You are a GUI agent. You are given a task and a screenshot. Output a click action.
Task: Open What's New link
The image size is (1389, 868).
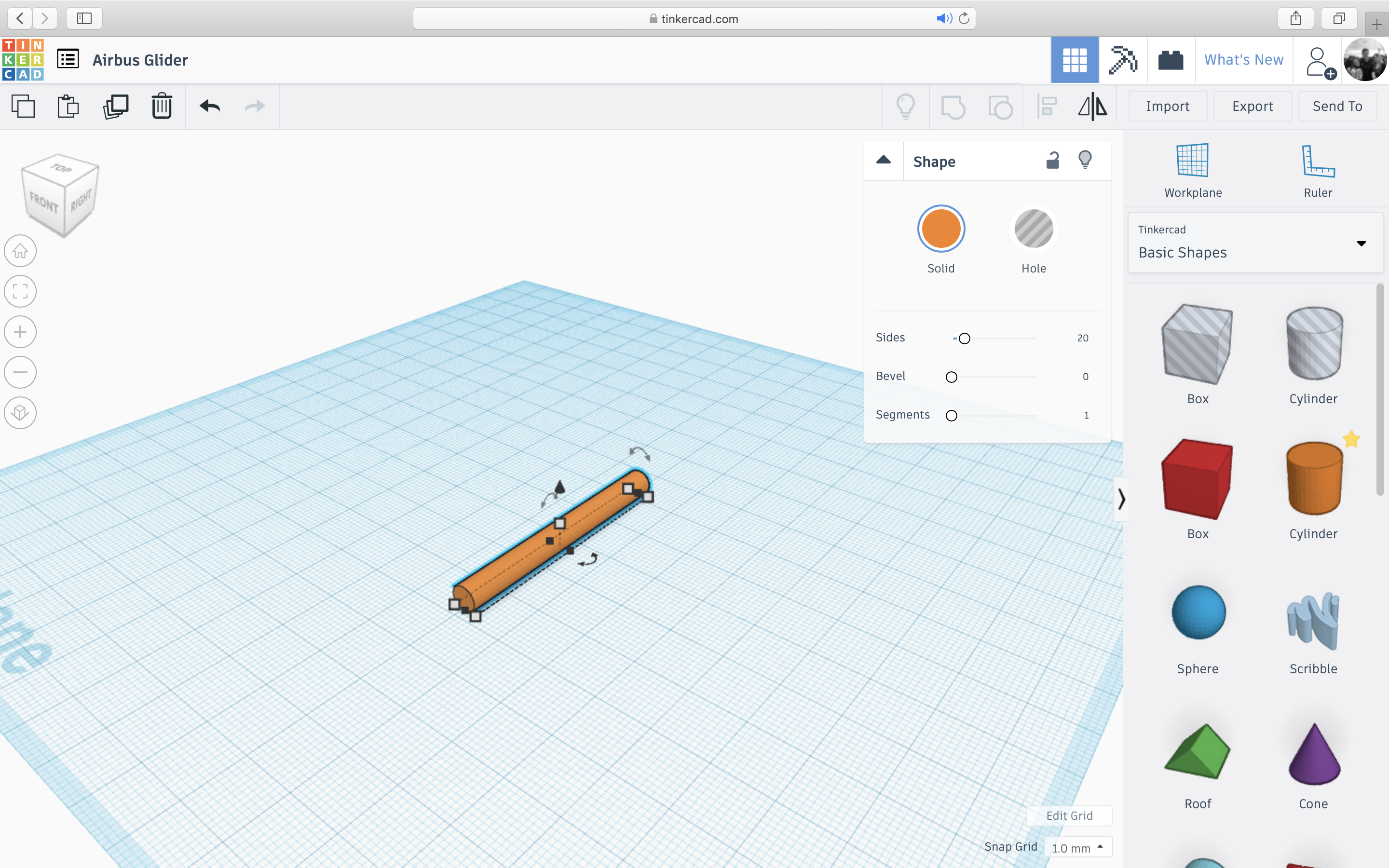[x=1243, y=60]
